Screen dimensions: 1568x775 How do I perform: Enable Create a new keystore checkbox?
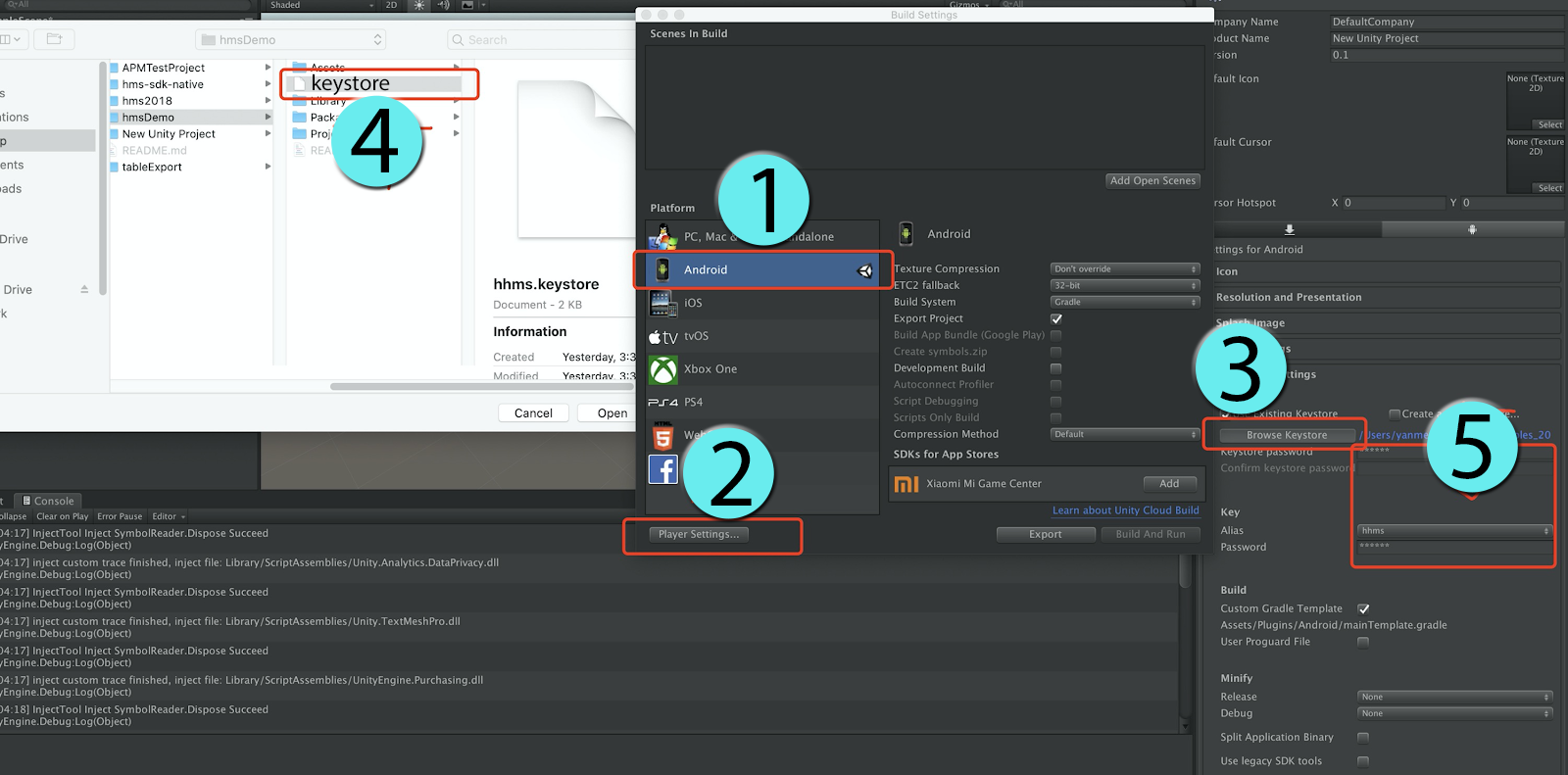[x=1395, y=414]
